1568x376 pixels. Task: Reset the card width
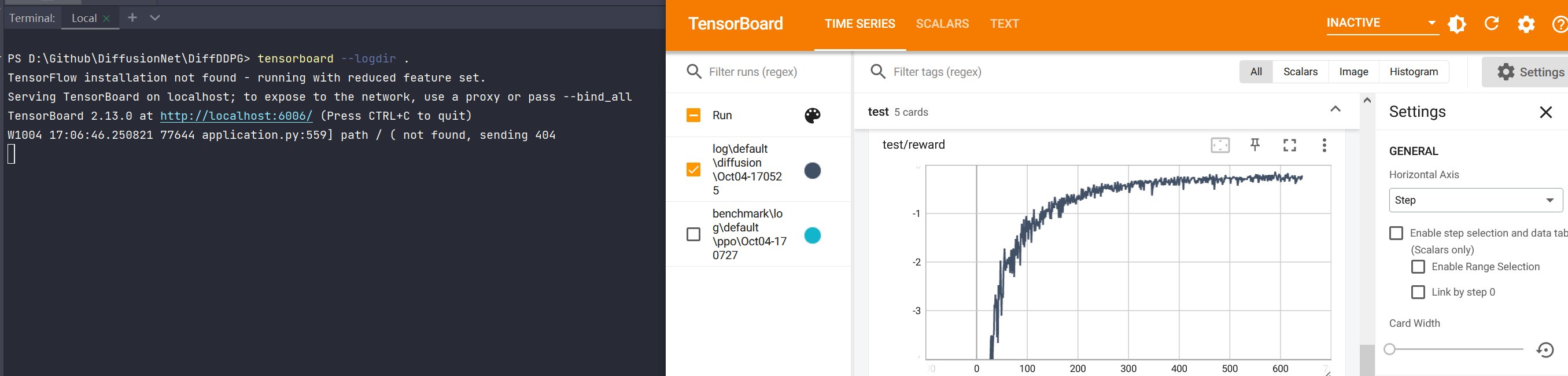pos(1545,350)
